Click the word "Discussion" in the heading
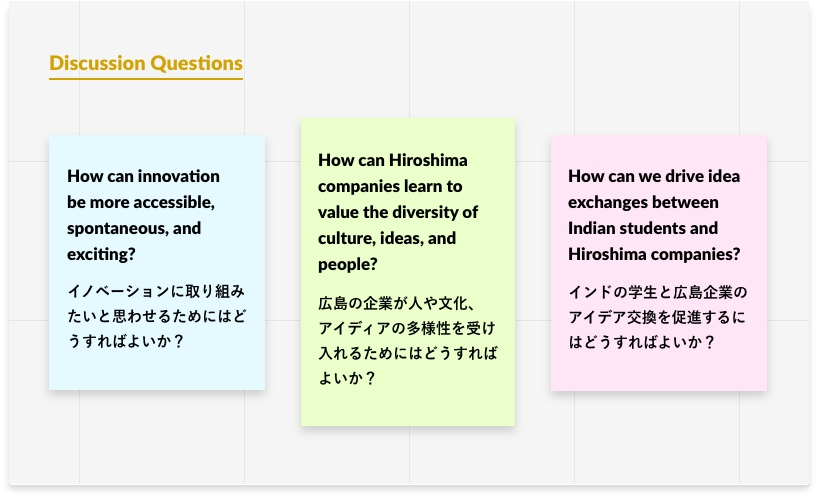The image size is (818, 498). 97,63
